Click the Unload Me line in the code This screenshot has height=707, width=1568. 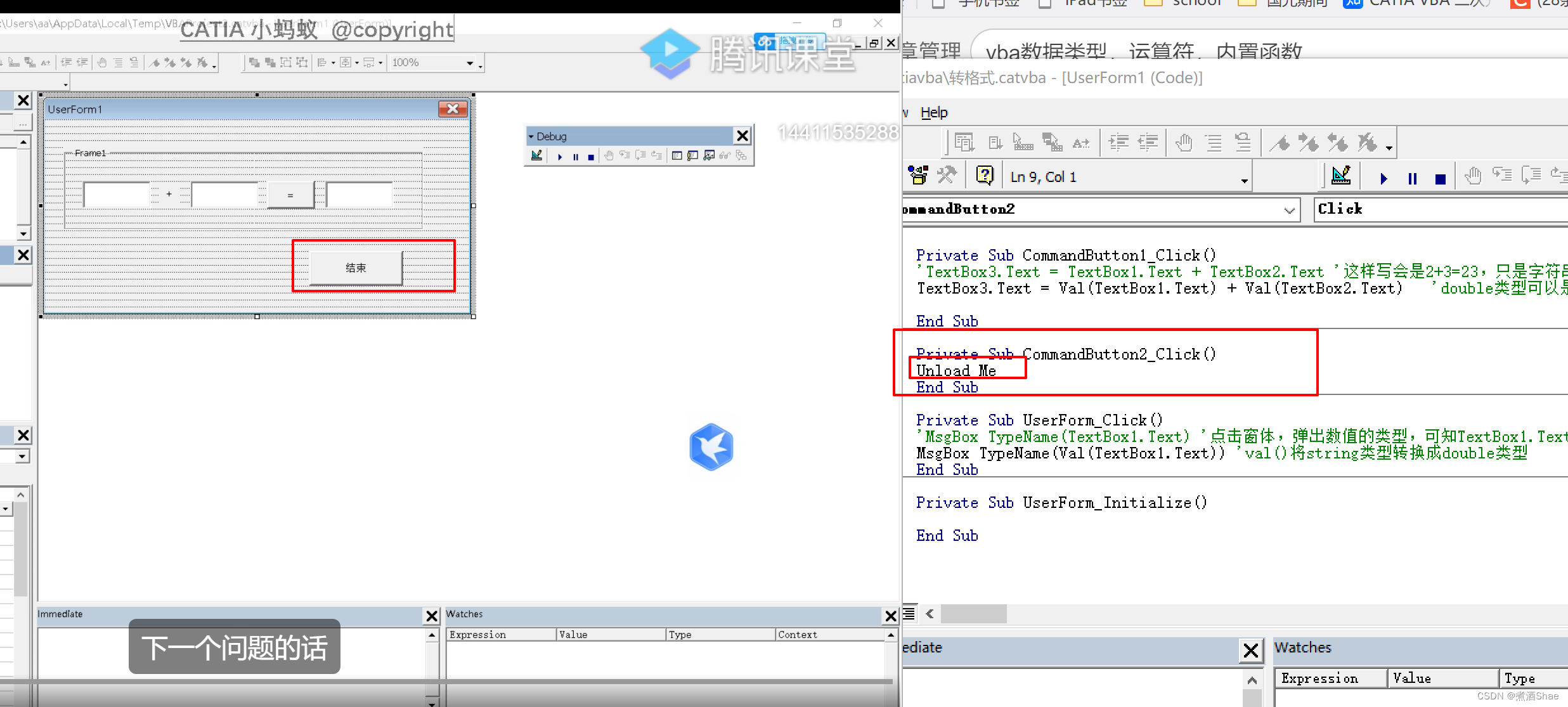click(x=956, y=371)
